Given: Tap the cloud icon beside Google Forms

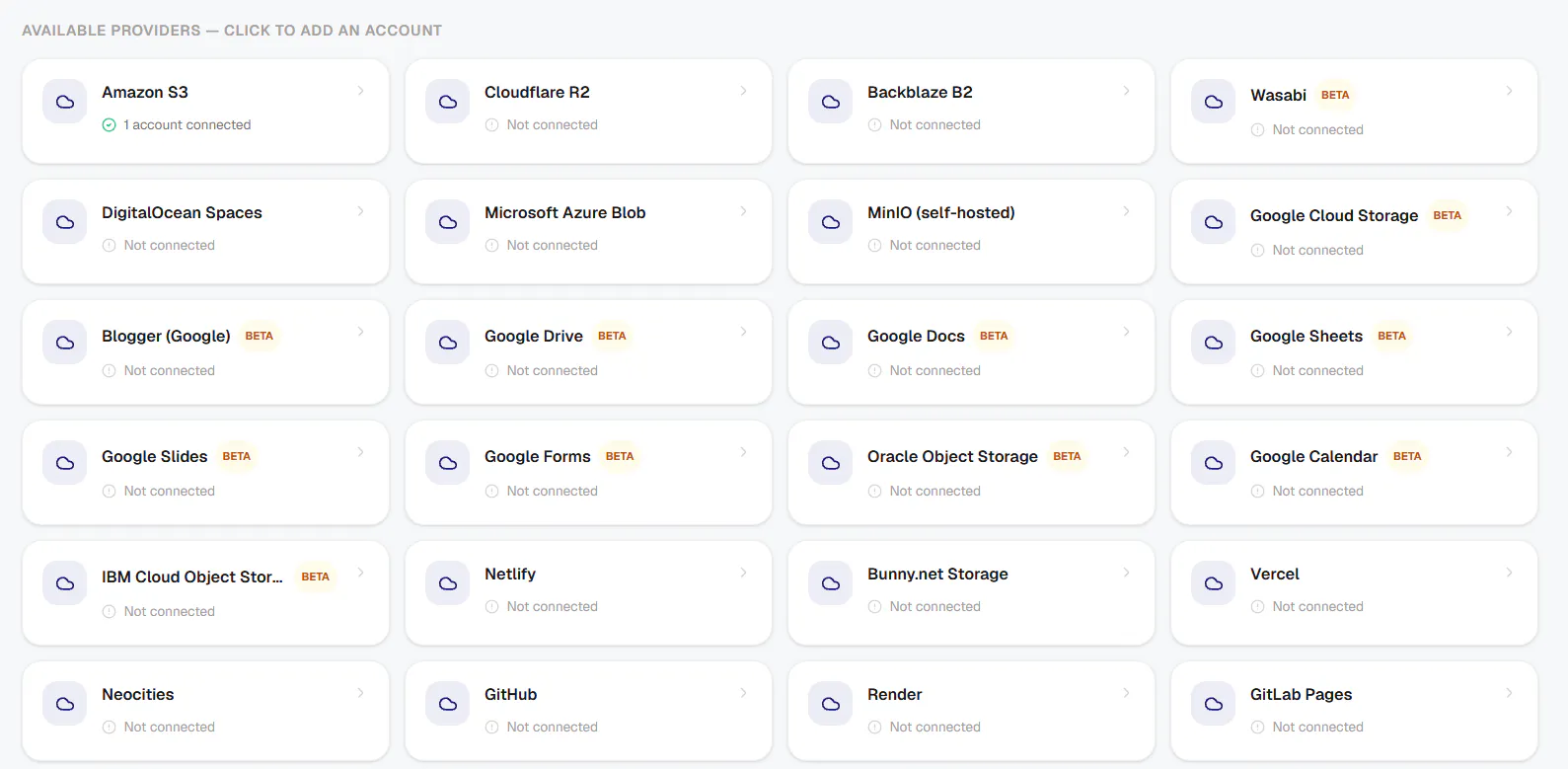Looking at the screenshot, I should tap(448, 463).
